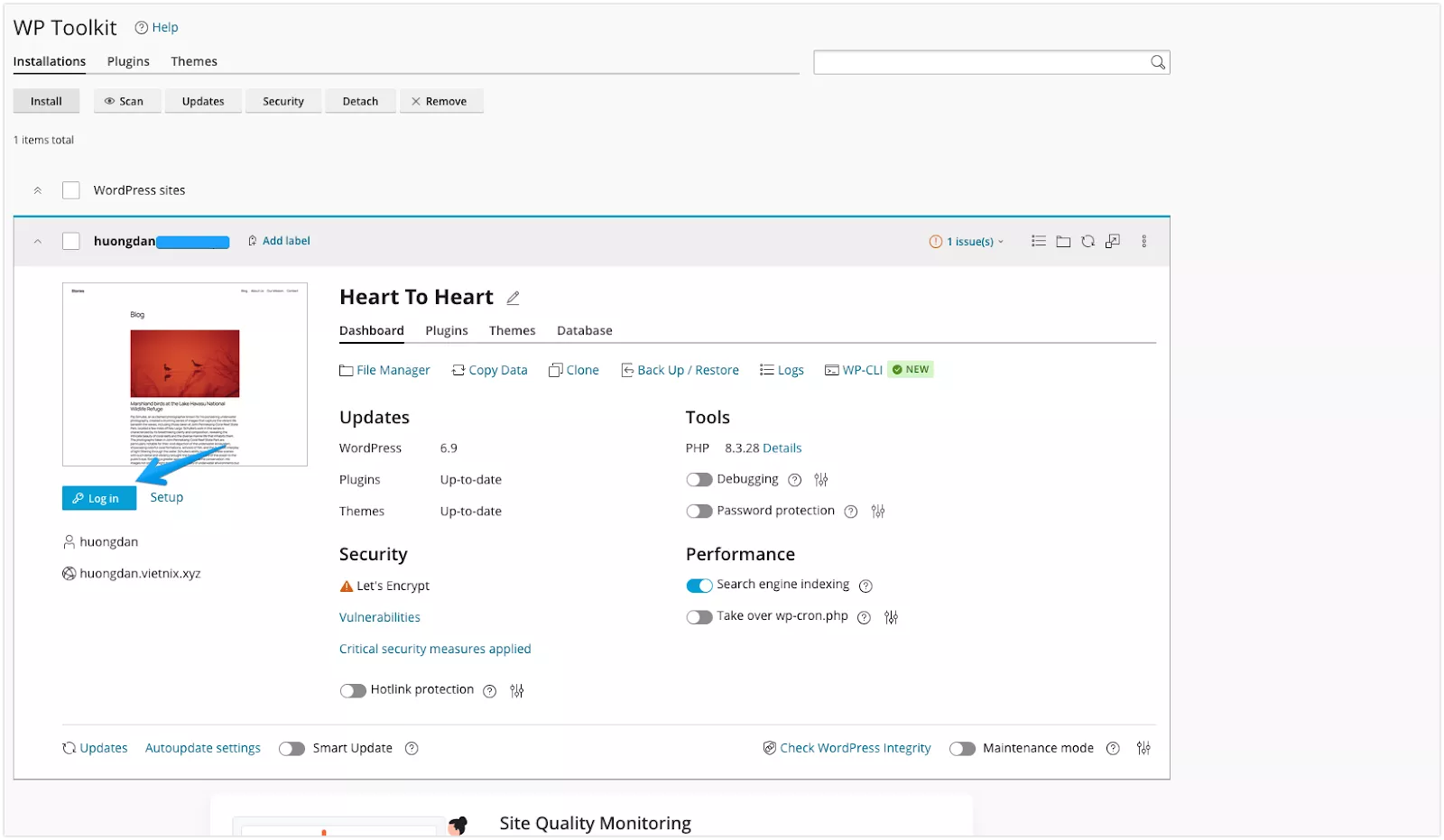Open Debugging settings sliders icon
This screenshot has height=840, width=1444.
[x=820, y=480]
